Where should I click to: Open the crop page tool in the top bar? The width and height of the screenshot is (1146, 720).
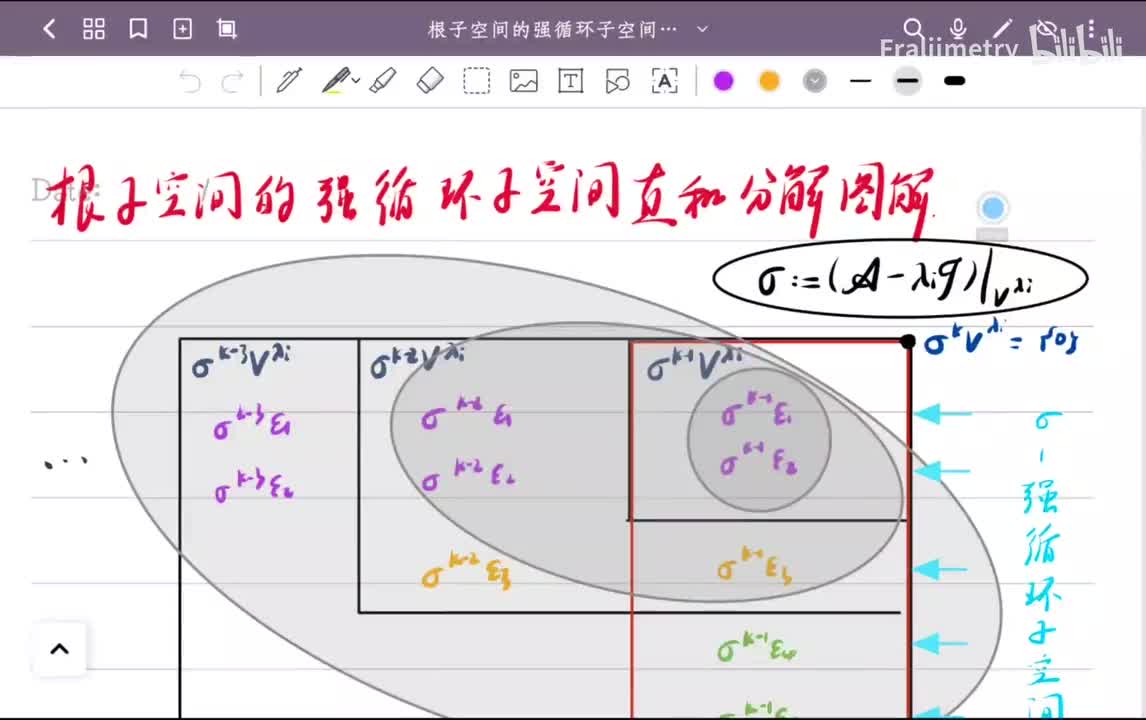click(227, 29)
